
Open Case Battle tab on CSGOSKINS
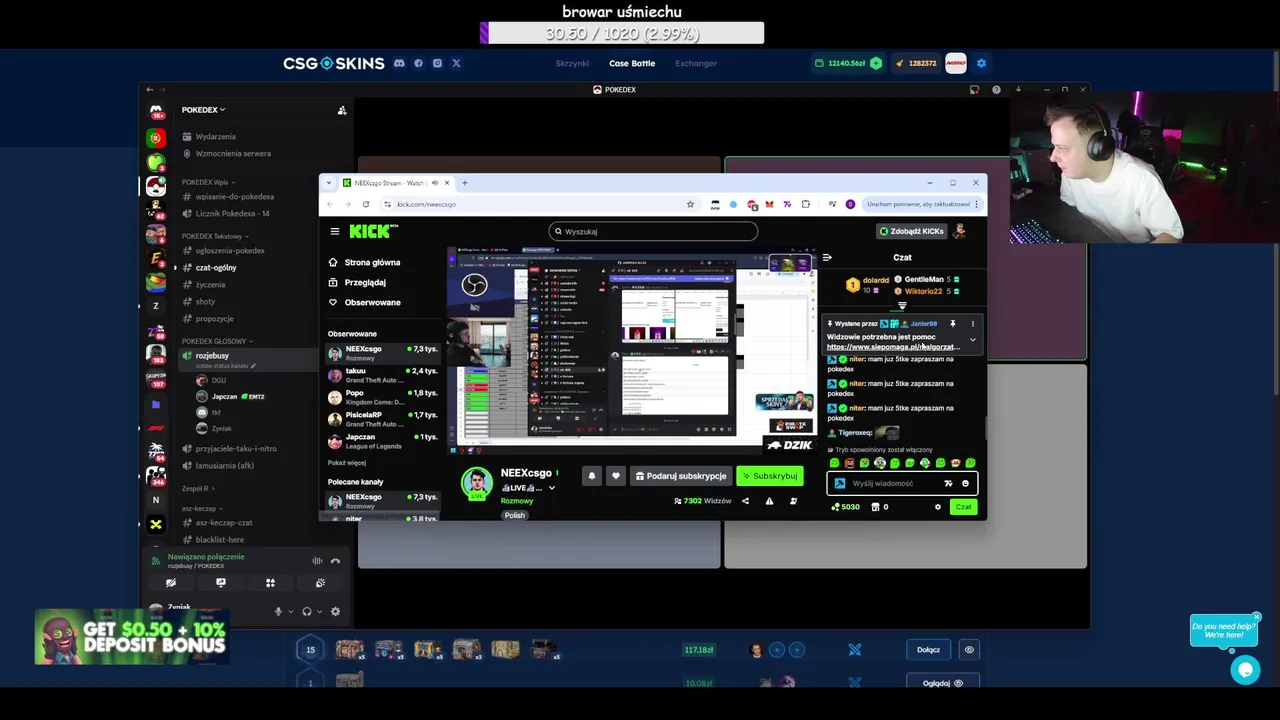(x=632, y=63)
